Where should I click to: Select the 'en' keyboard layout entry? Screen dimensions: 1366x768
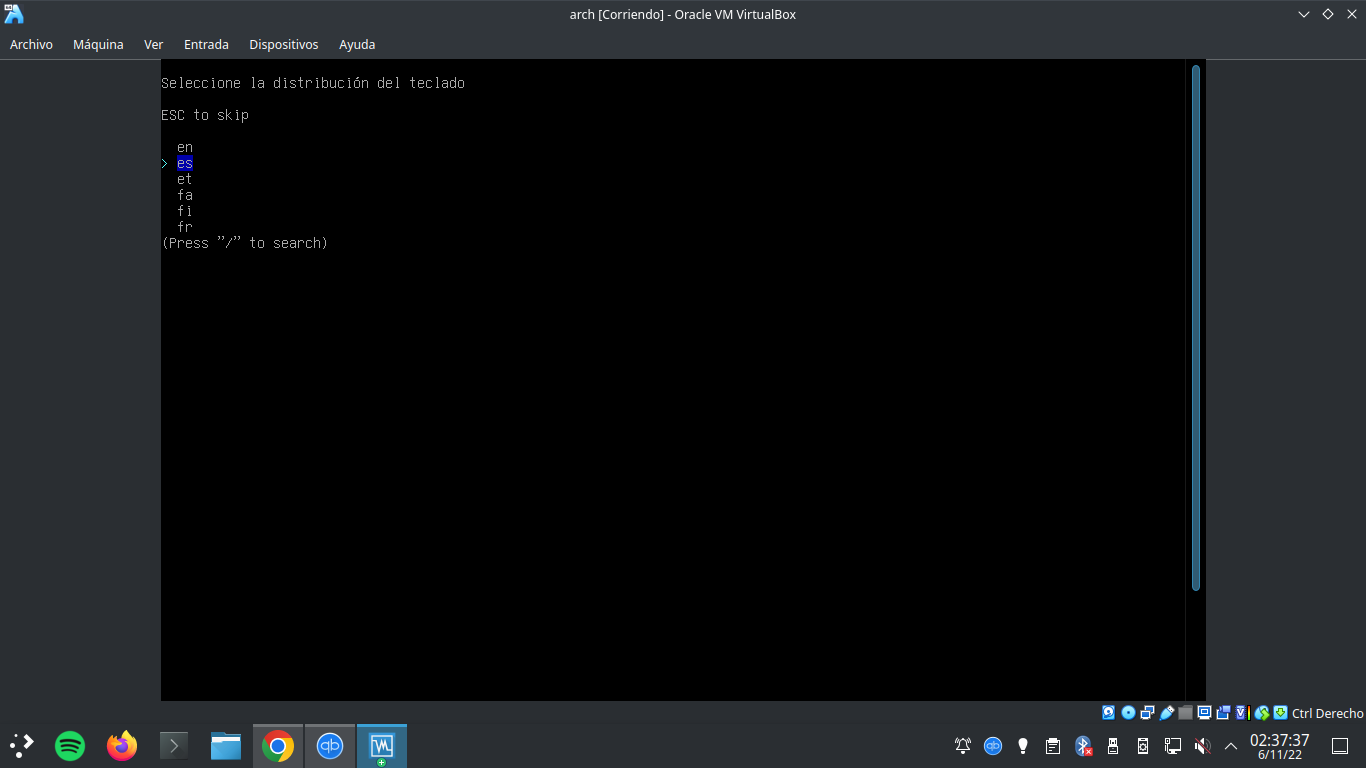(185, 146)
